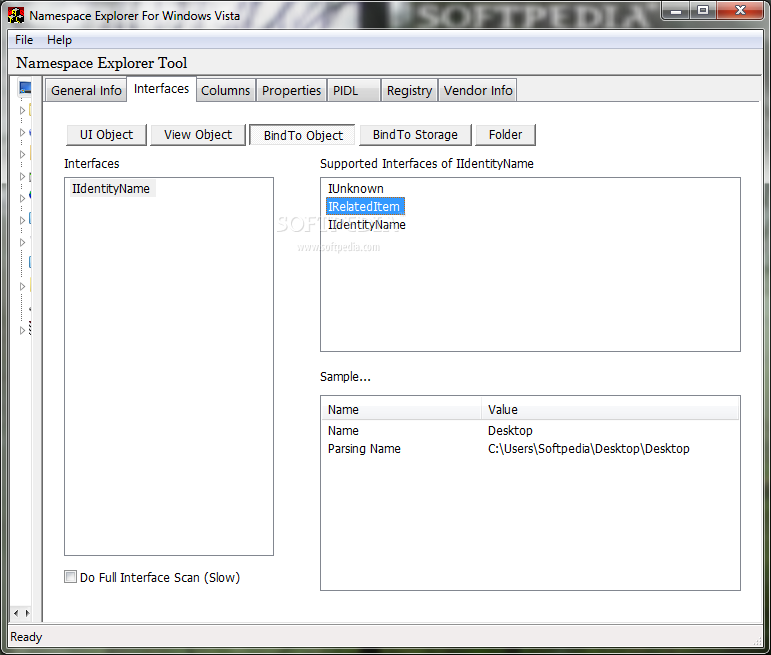The image size is (771, 655).
Task: Click the Value column header in Sample
Action: (610, 410)
